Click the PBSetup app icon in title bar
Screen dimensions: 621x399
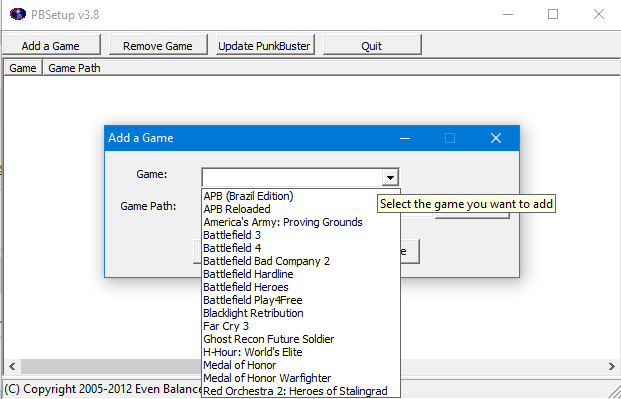[17, 15]
